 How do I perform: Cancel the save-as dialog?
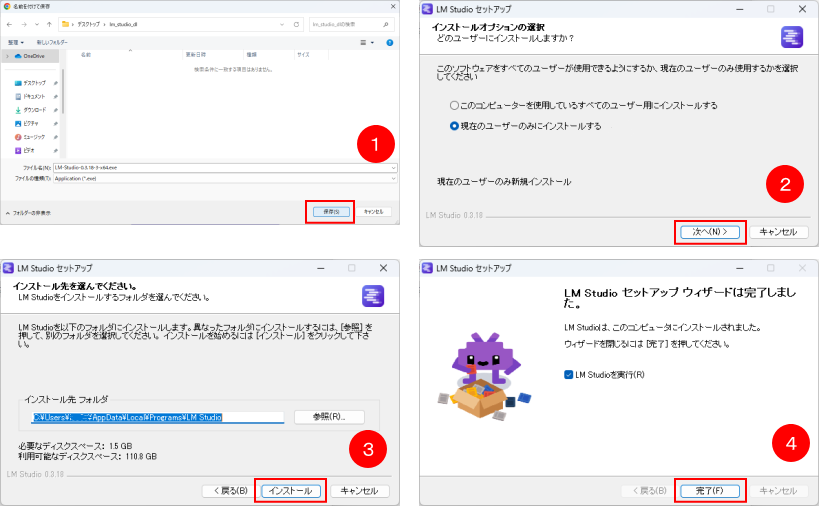click(x=373, y=211)
